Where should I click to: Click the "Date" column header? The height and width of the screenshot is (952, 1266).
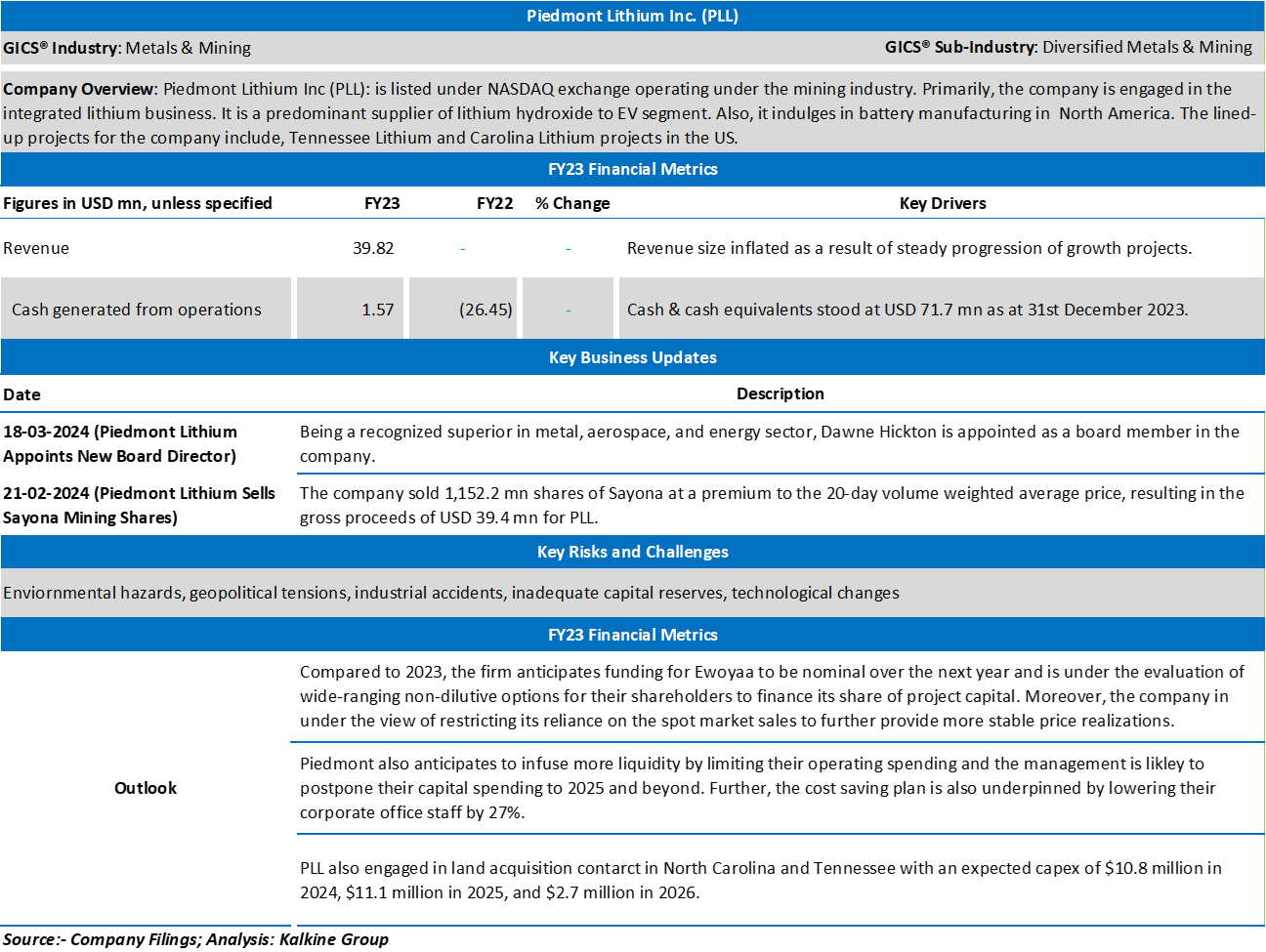[21, 394]
